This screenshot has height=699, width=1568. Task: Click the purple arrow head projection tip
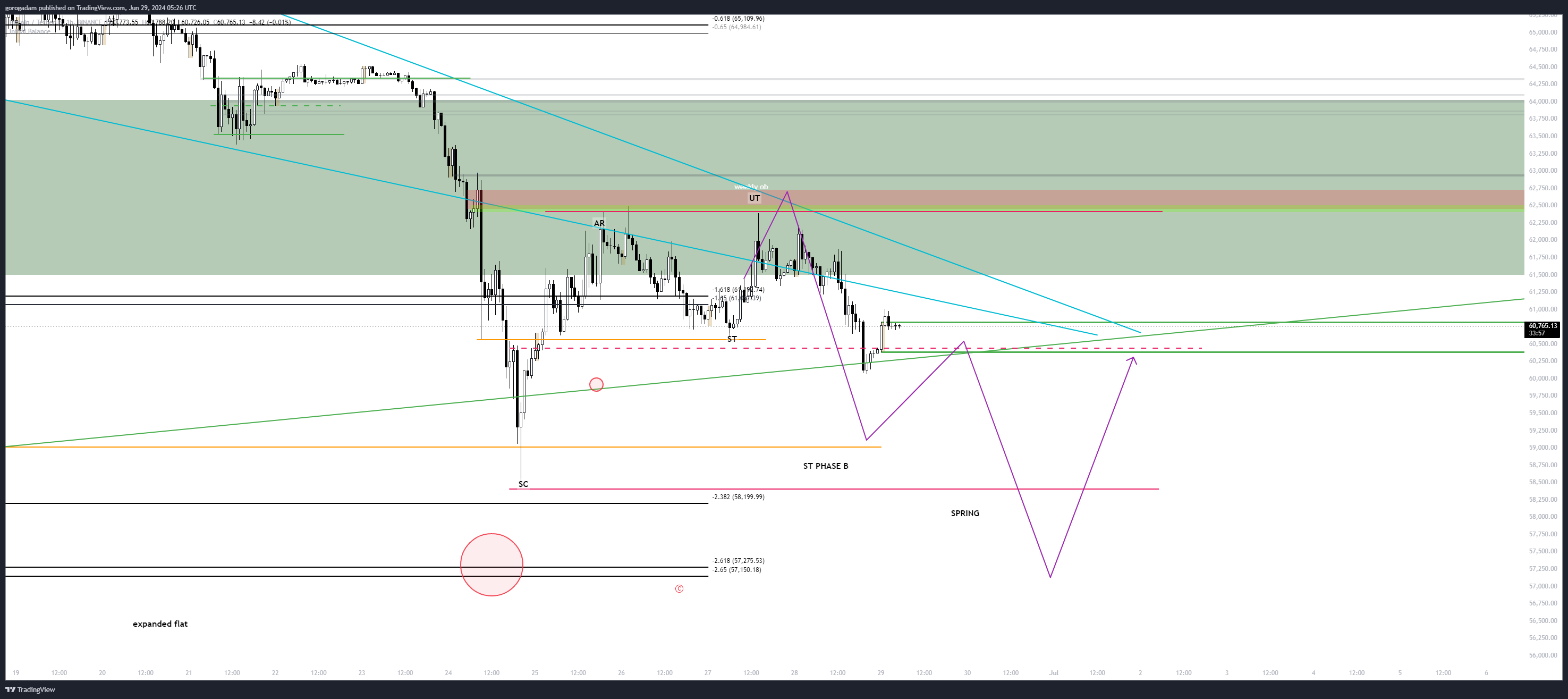coord(1133,359)
